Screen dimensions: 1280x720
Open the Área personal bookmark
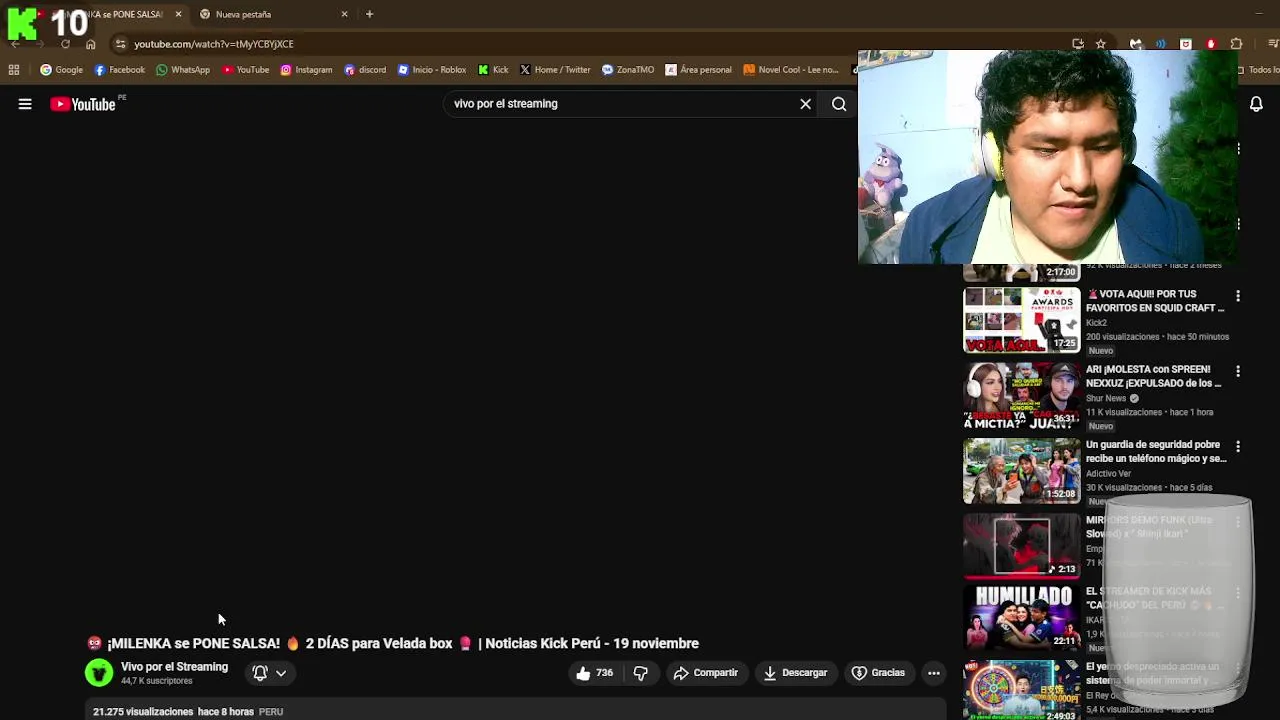(698, 70)
